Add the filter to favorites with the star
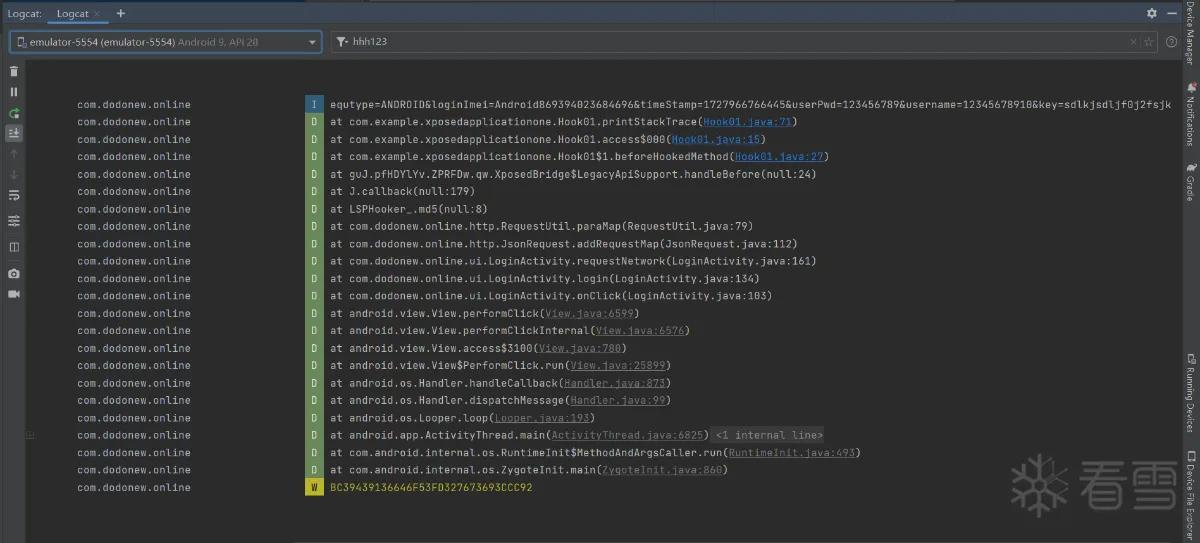The image size is (1200, 543). click(x=1149, y=42)
